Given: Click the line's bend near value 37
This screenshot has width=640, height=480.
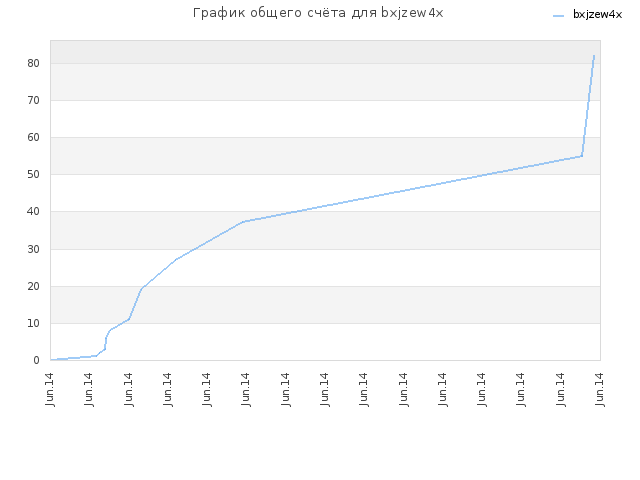Looking at the screenshot, I should tap(244, 222).
